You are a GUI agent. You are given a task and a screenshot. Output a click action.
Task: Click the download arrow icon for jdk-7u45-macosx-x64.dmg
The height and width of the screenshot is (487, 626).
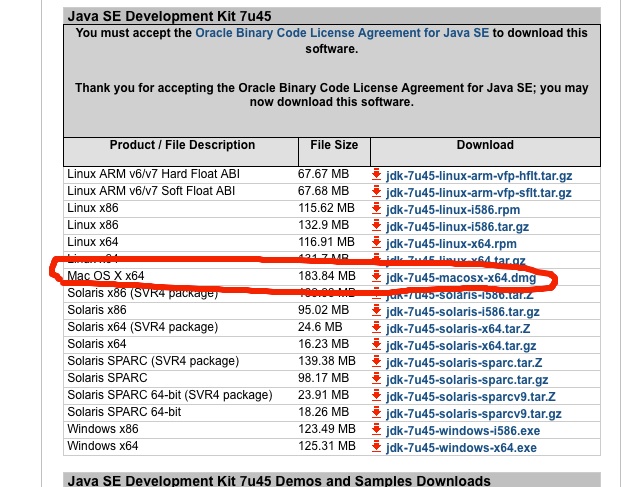click(x=376, y=277)
